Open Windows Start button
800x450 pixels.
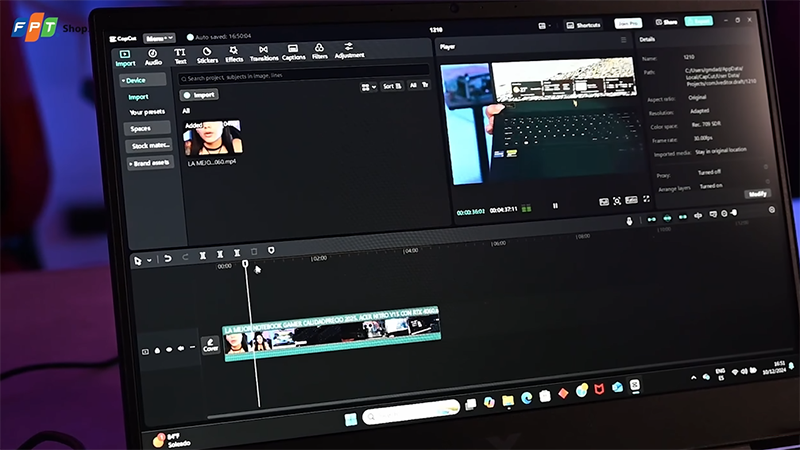[351, 420]
